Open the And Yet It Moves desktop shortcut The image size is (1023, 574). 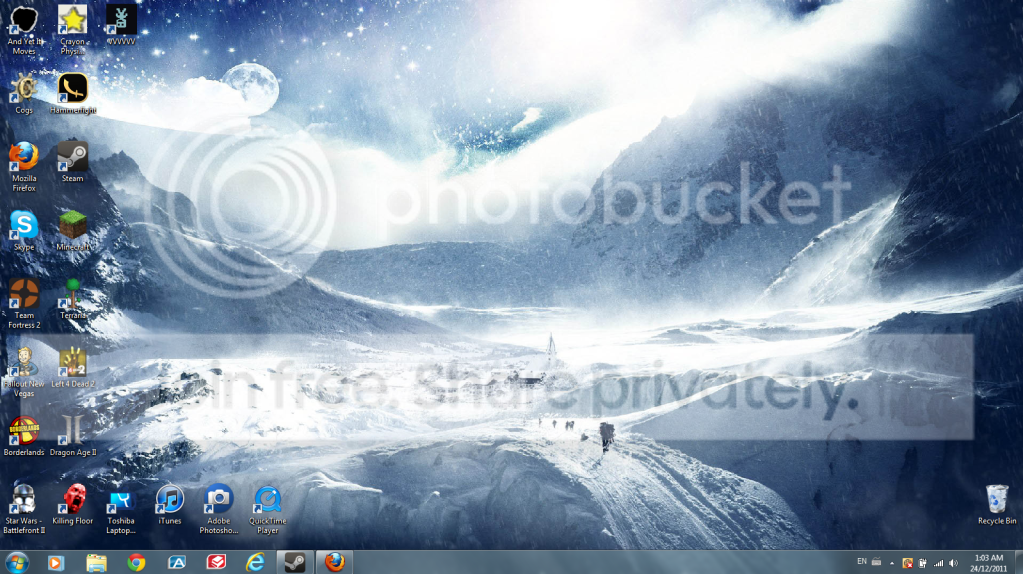click(24, 29)
